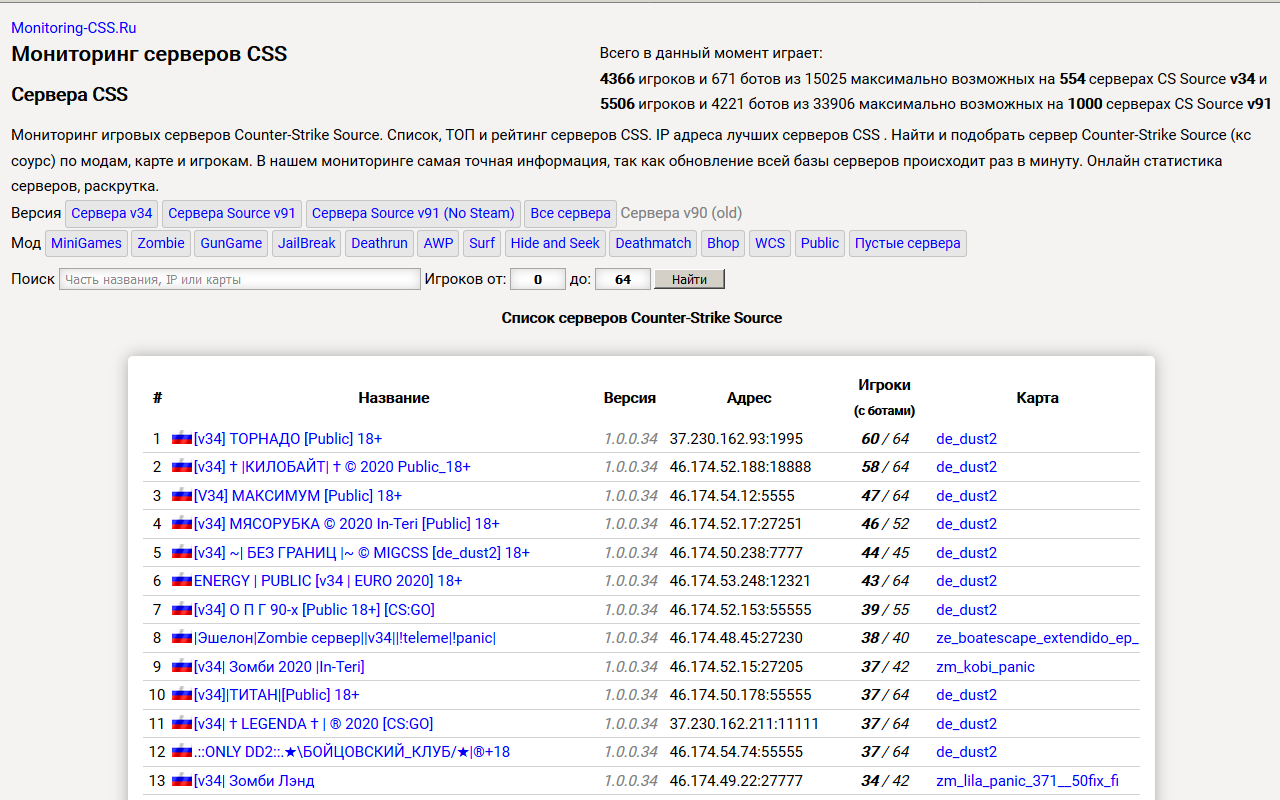Click the maximum players field showing 64
The height and width of the screenshot is (800, 1280).
pyautogui.click(x=622, y=279)
